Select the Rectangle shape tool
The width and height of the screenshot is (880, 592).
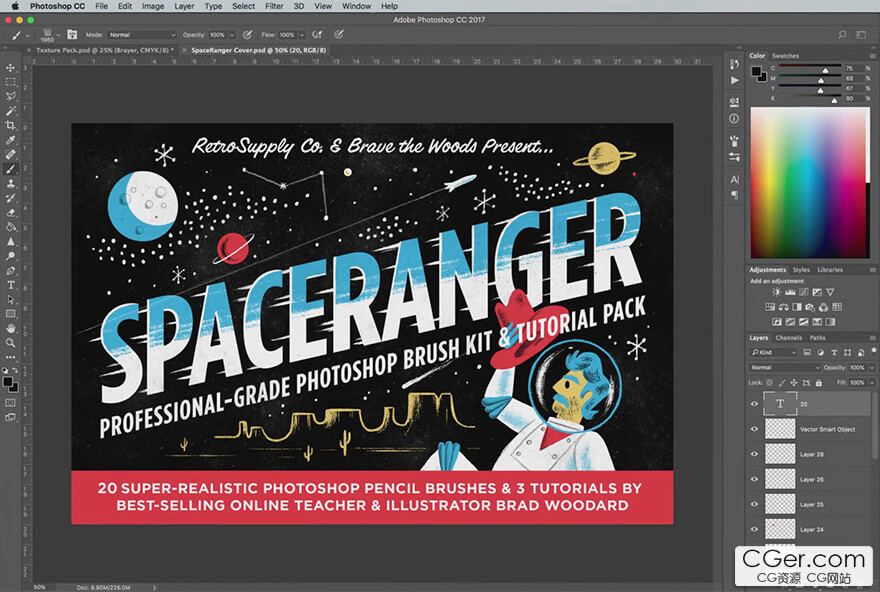11,314
